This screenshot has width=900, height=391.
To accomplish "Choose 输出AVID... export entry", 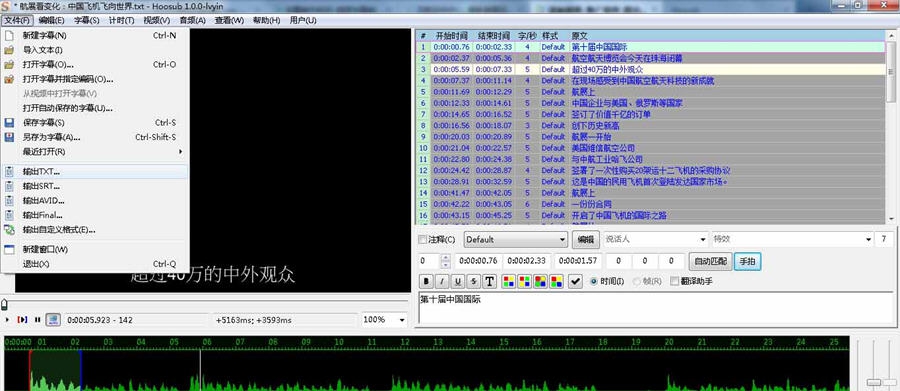I will [x=95, y=200].
